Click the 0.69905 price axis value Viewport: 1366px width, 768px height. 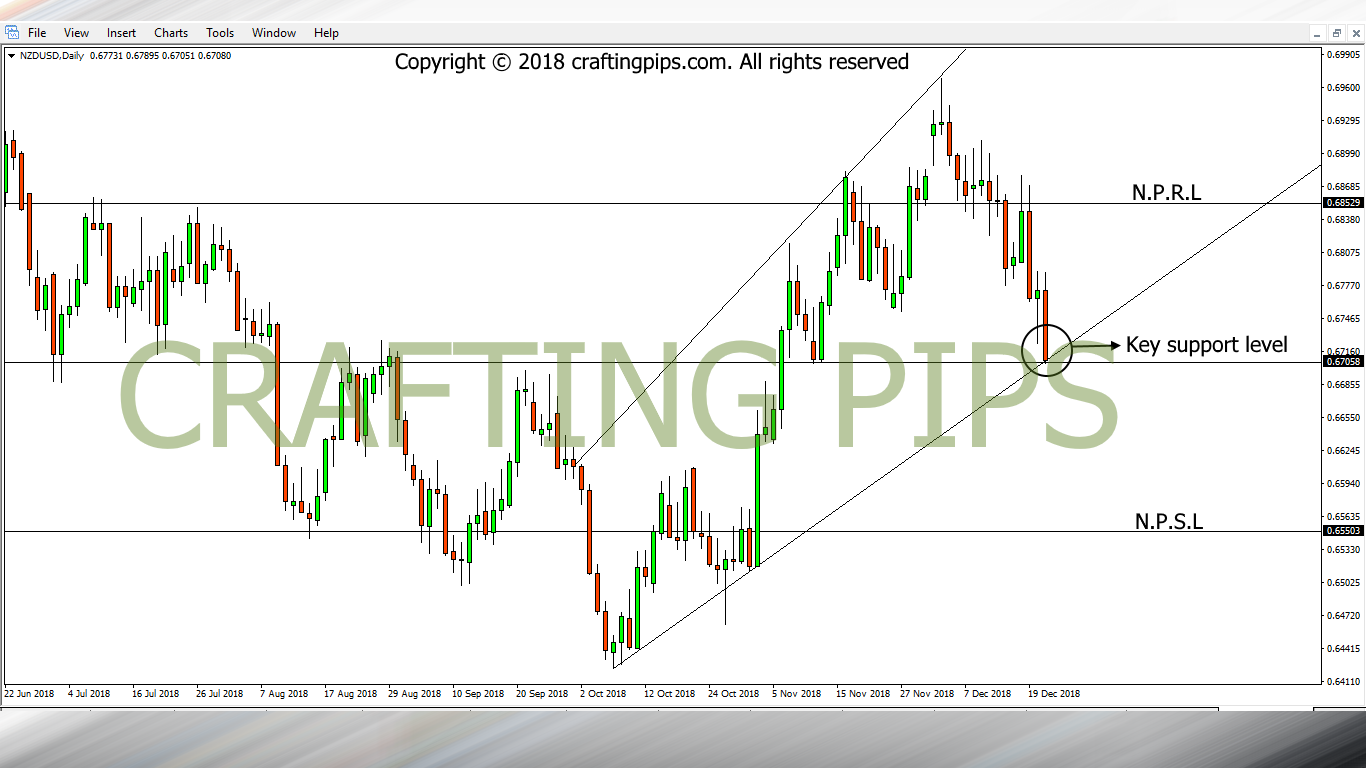1345,55
